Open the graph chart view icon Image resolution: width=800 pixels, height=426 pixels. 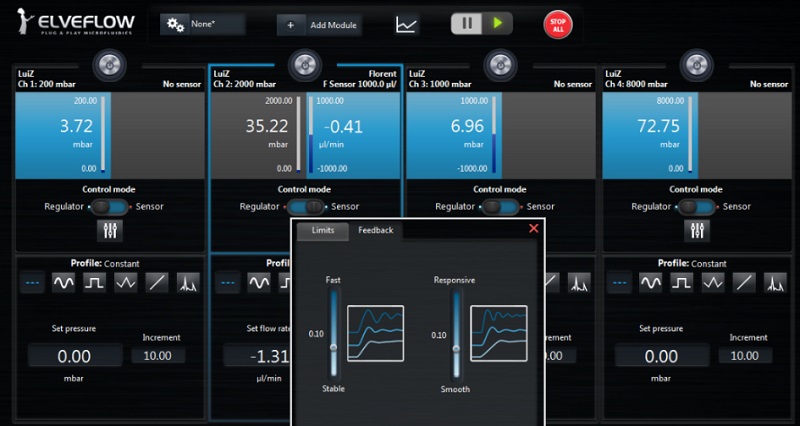click(408, 25)
